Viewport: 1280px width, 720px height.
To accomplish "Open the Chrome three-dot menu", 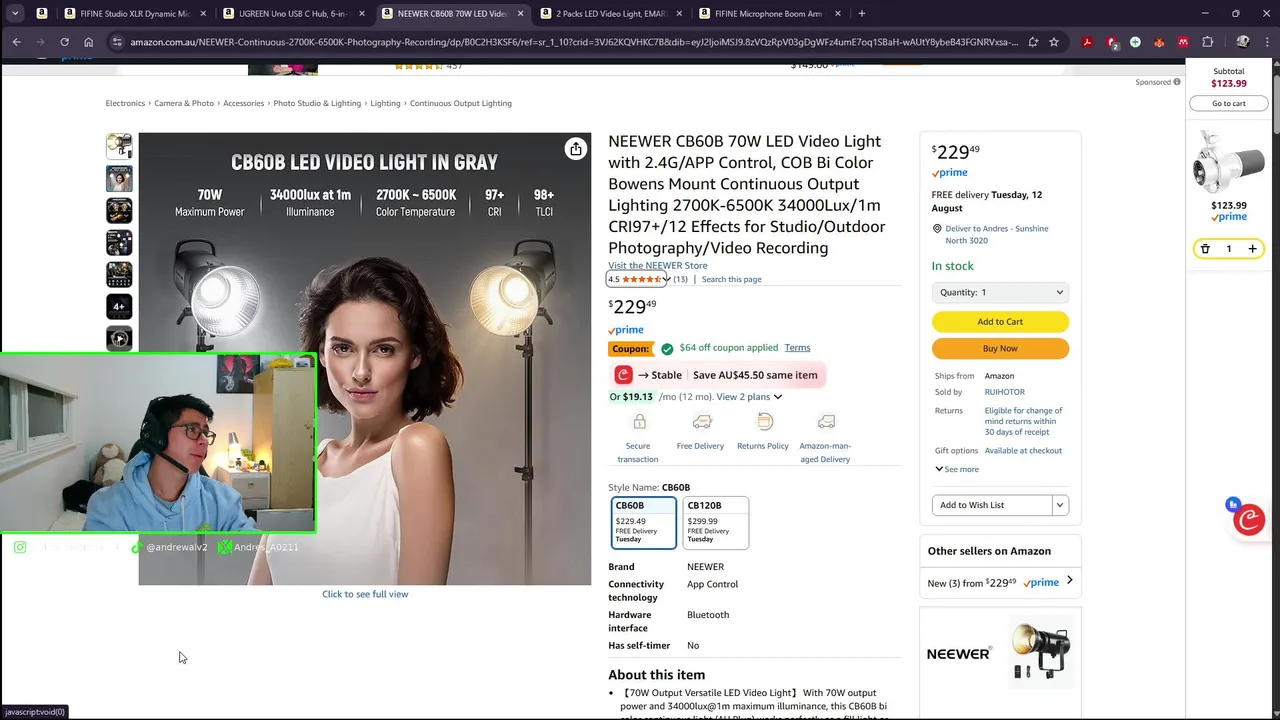I will coord(1267,42).
